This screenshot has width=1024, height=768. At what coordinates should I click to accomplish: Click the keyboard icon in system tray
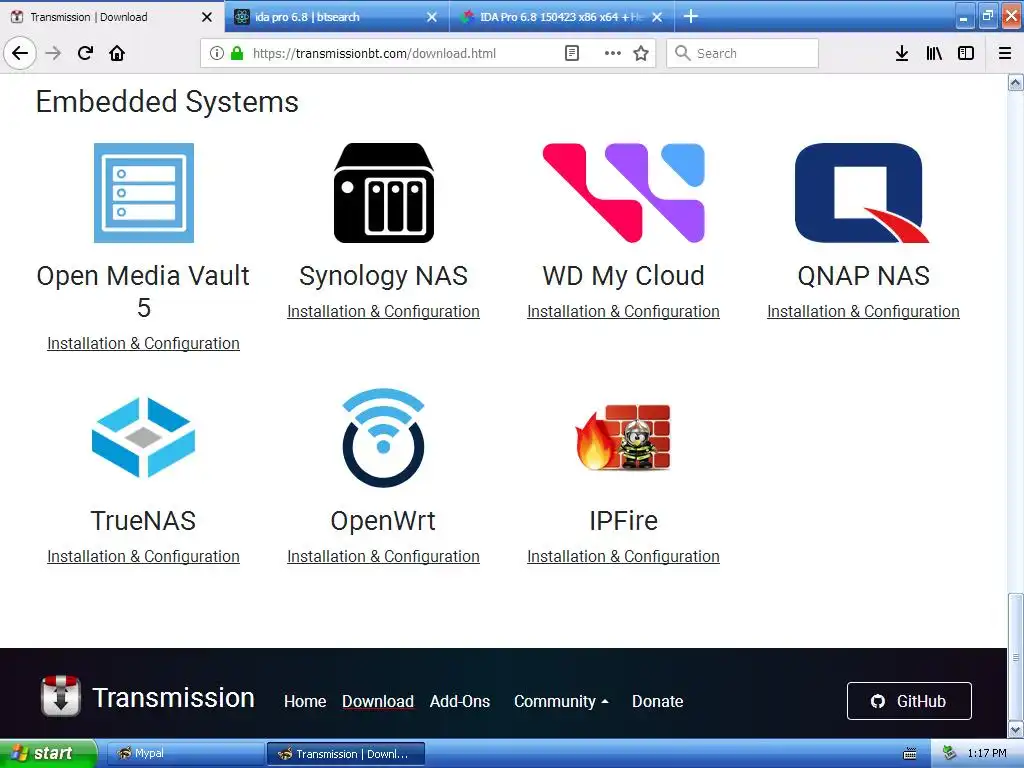coord(910,754)
